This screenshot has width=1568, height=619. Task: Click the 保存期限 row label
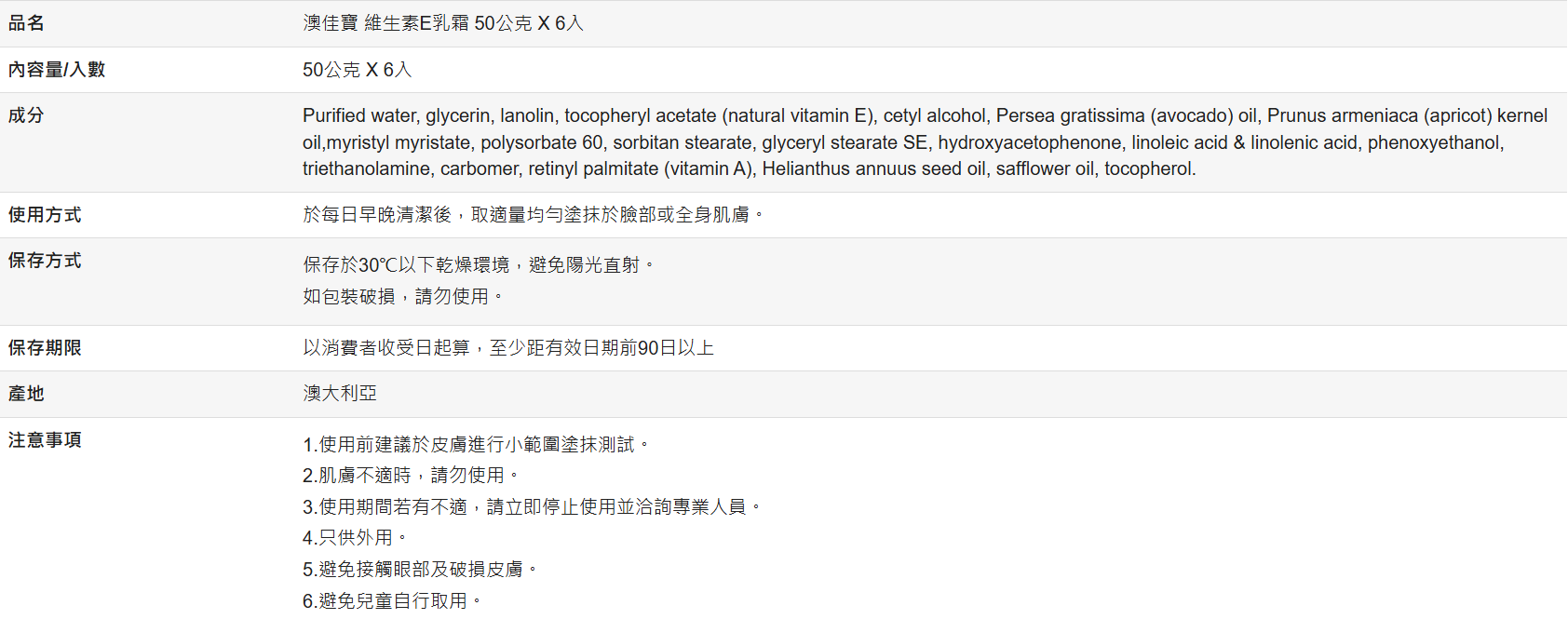pyautogui.click(x=45, y=348)
